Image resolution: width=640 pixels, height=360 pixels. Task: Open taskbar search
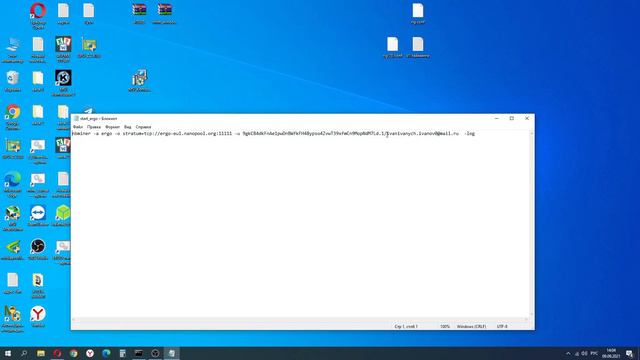(24, 353)
